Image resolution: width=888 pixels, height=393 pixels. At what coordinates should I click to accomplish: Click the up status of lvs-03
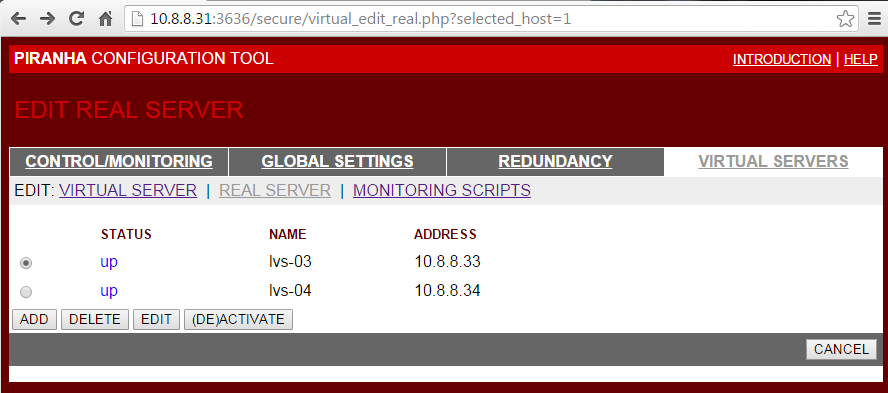click(x=109, y=262)
